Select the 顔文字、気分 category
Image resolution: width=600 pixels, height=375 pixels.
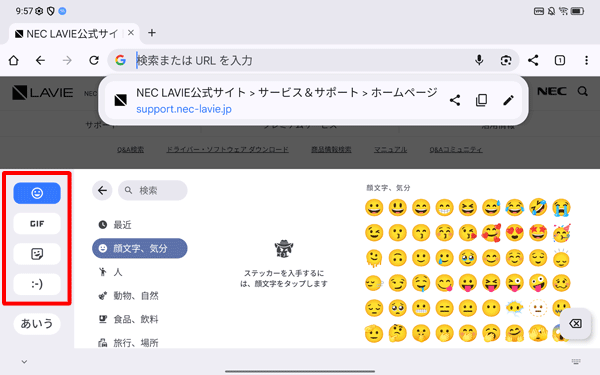click(140, 248)
